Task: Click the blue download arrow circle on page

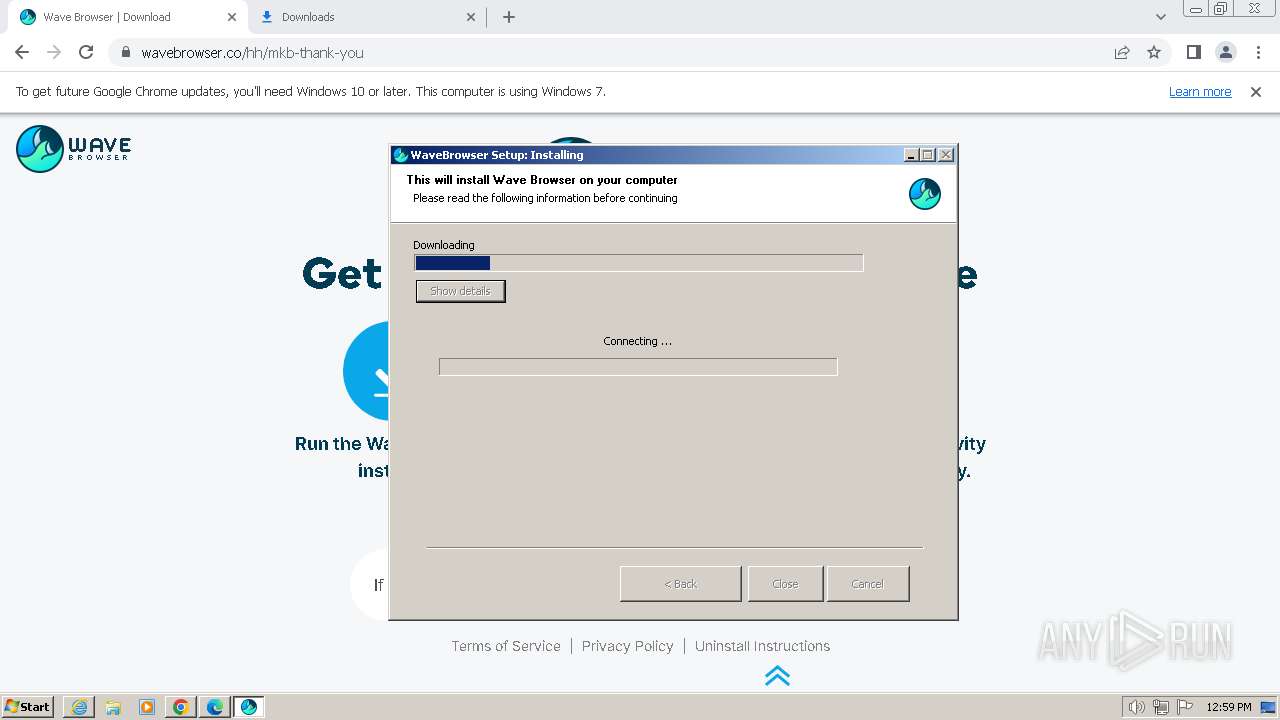Action: click(x=366, y=371)
